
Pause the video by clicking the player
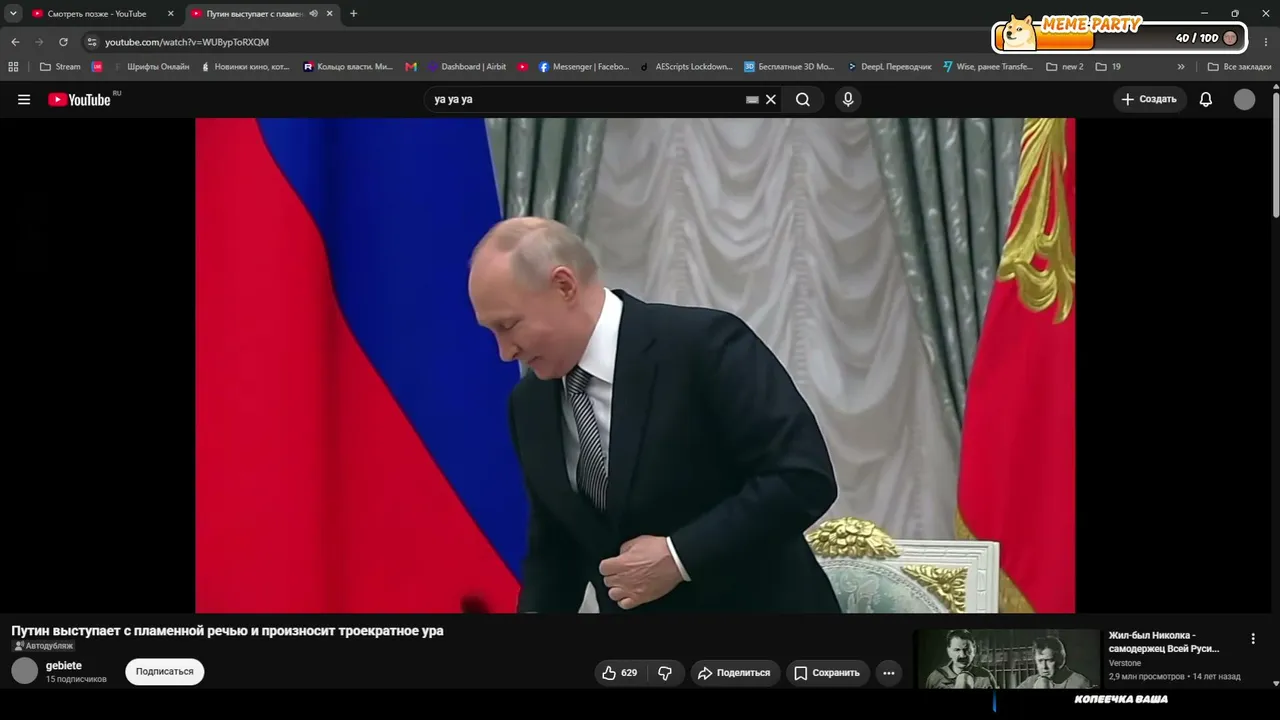tap(635, 365)
